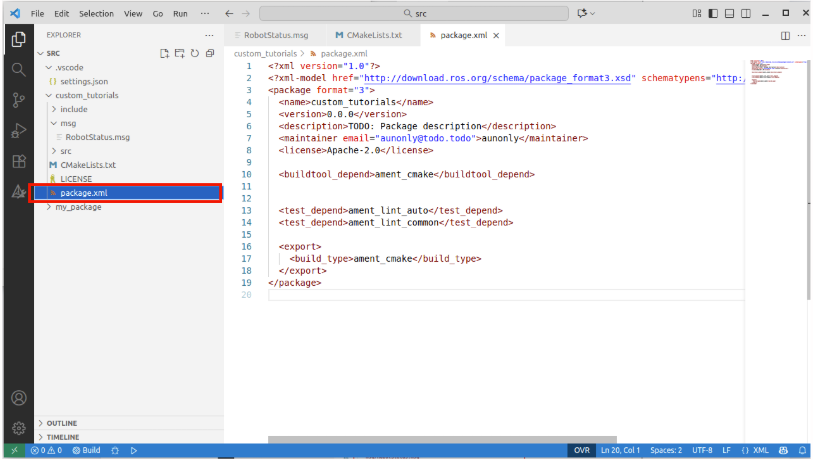This screenshot has height=460, width=813.
Task: Click the New File icon in Explorer
Action: 165,53
